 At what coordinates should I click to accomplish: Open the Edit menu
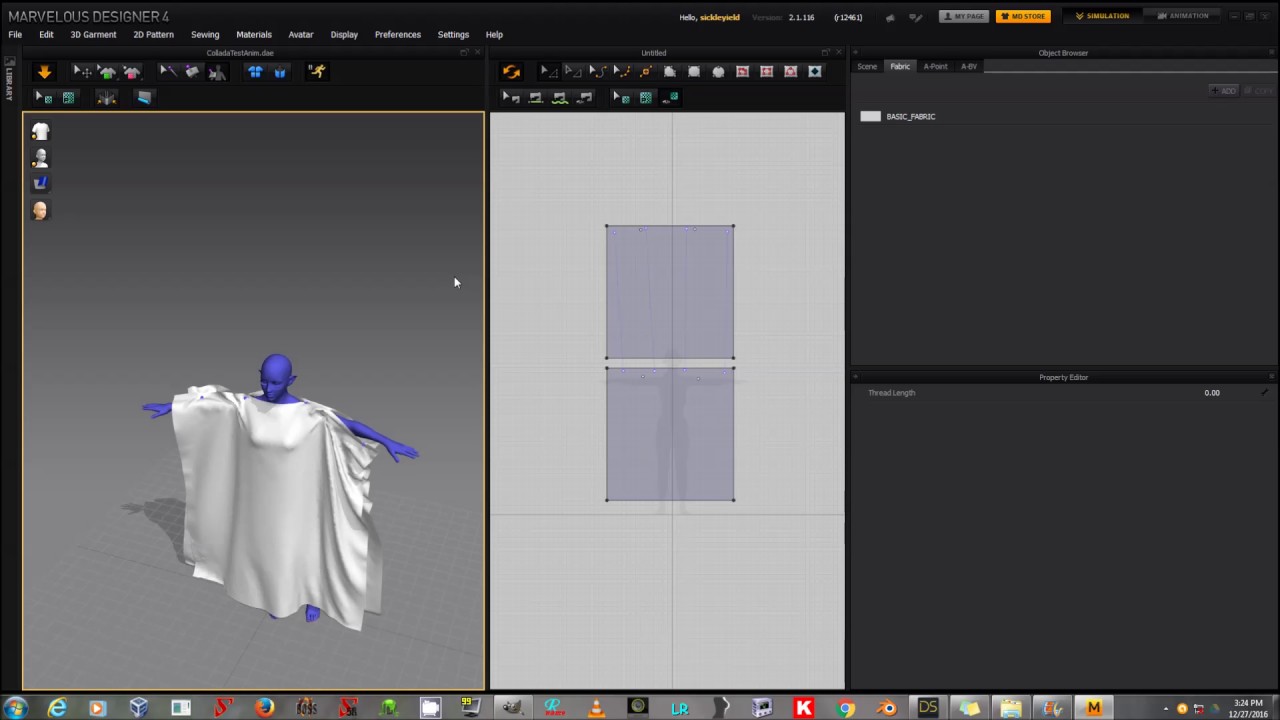pyautogui.click(x=46, y=34)
